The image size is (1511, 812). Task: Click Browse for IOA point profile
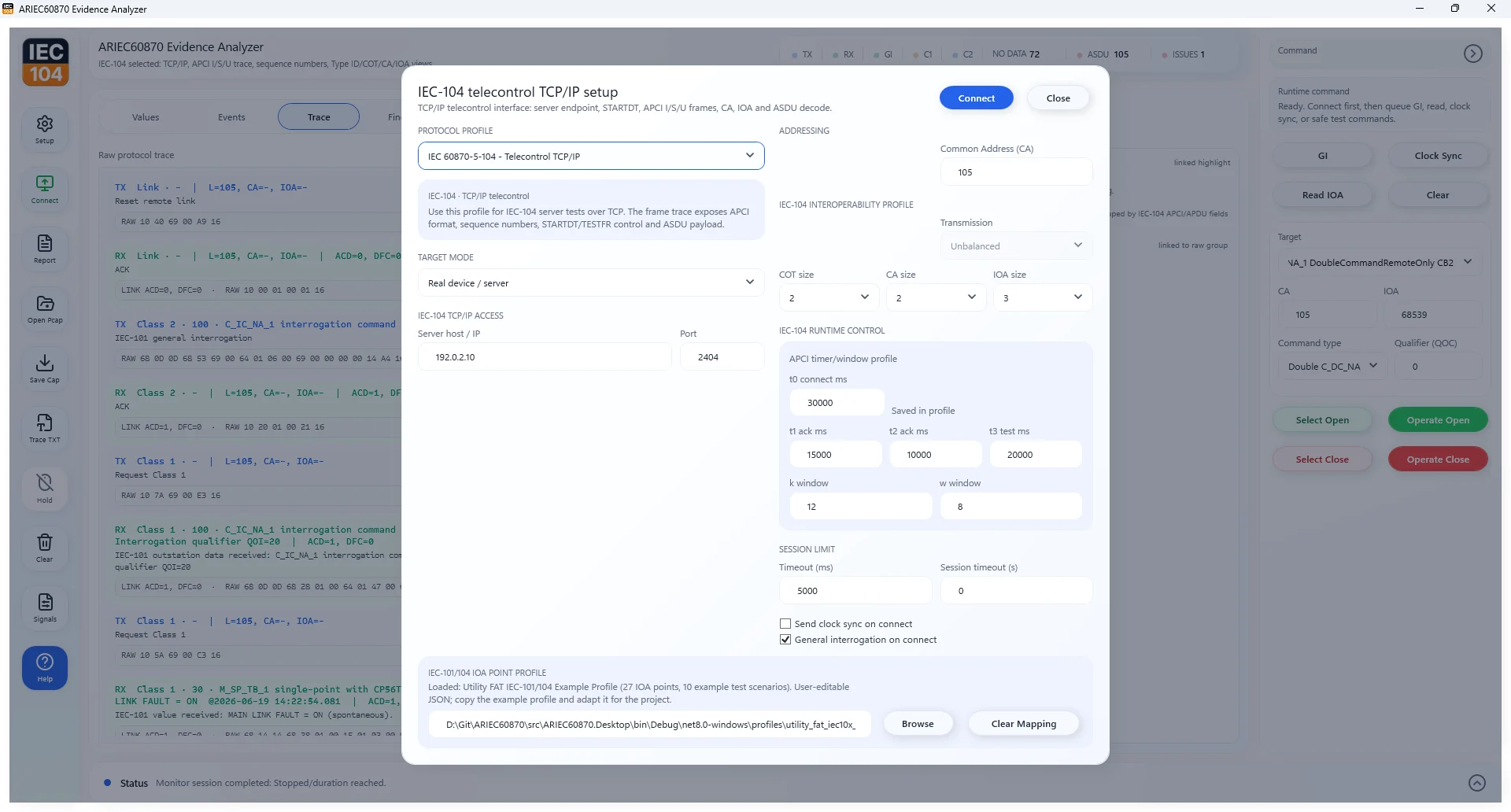pyautogui.click(x=918, y=724)
